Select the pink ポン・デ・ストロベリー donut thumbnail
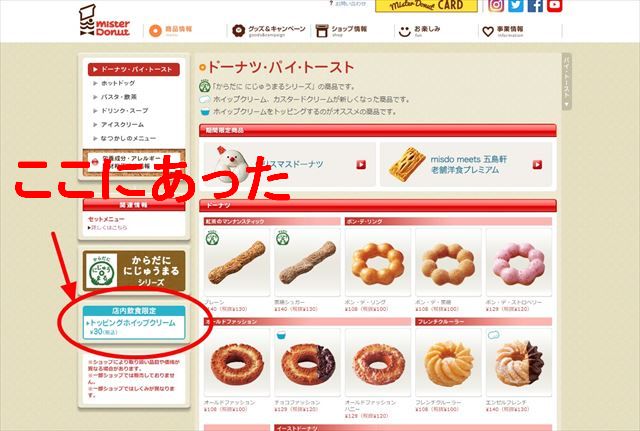The image size is (640, 431). (519, 262)
